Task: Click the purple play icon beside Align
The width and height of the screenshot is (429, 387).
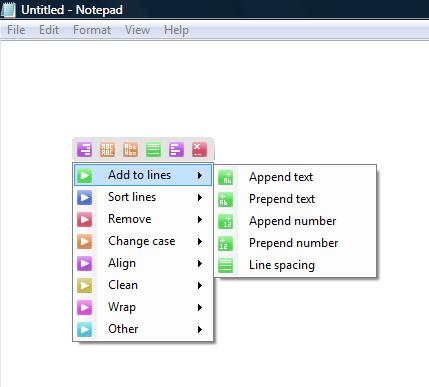Action: pos(84,263)
